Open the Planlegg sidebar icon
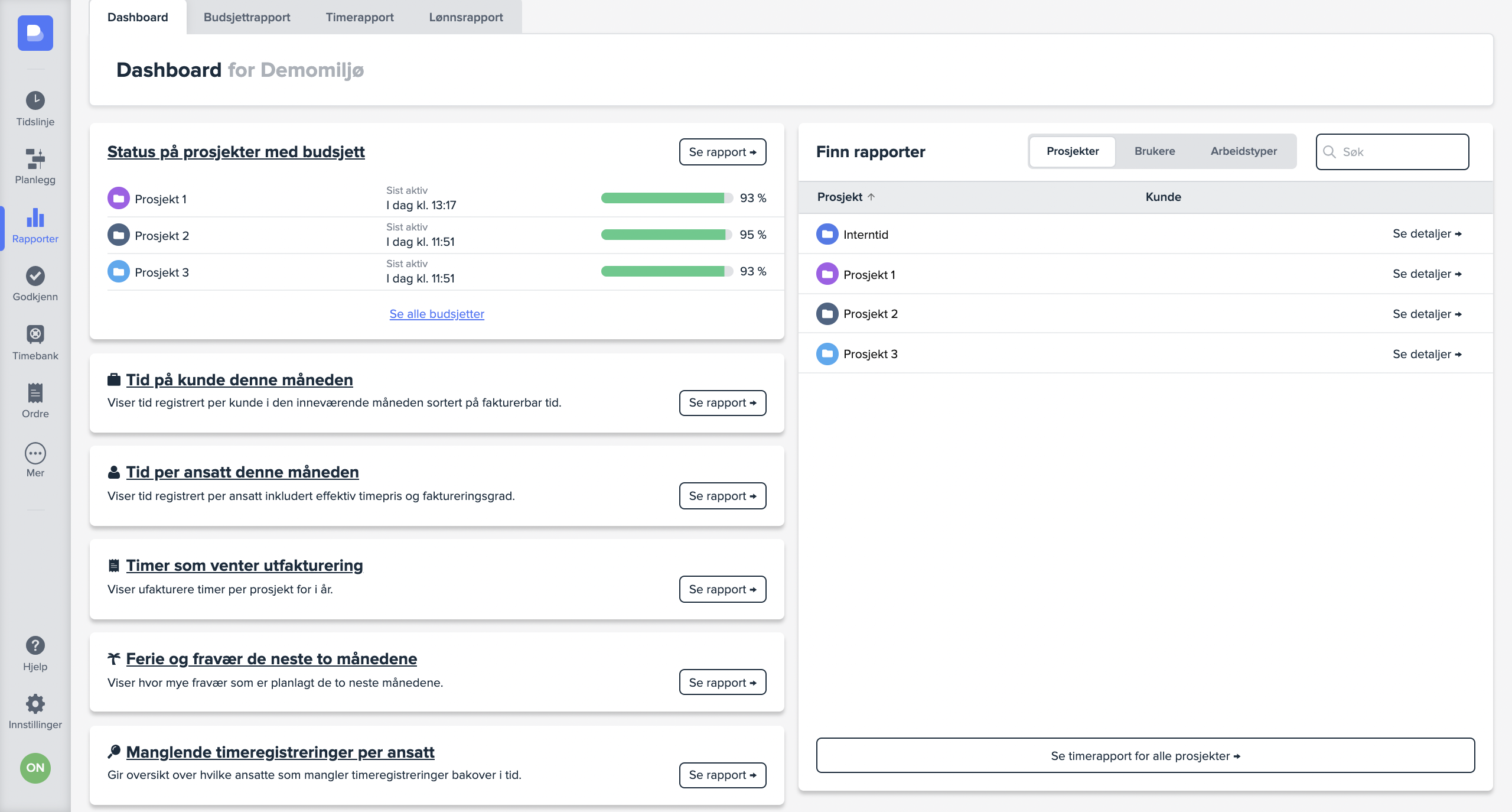The image size is (1512, 812). point(35,159)
